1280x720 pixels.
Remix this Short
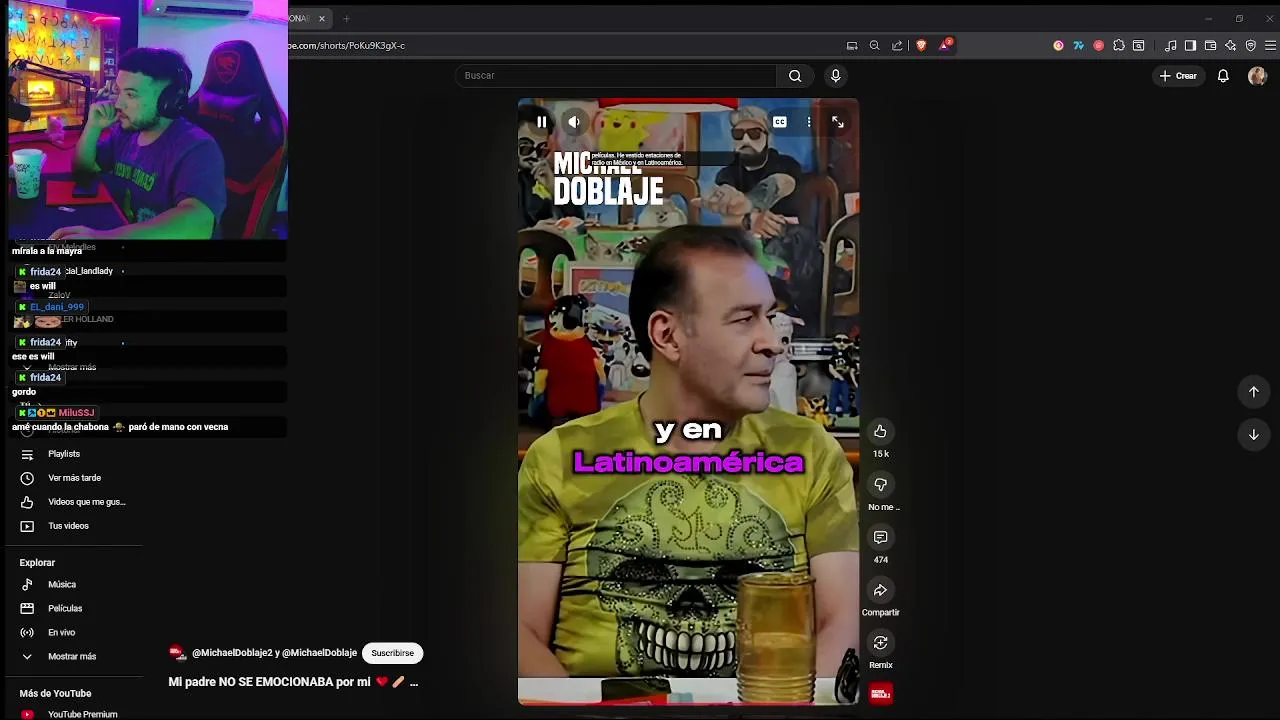coord(880,642)
